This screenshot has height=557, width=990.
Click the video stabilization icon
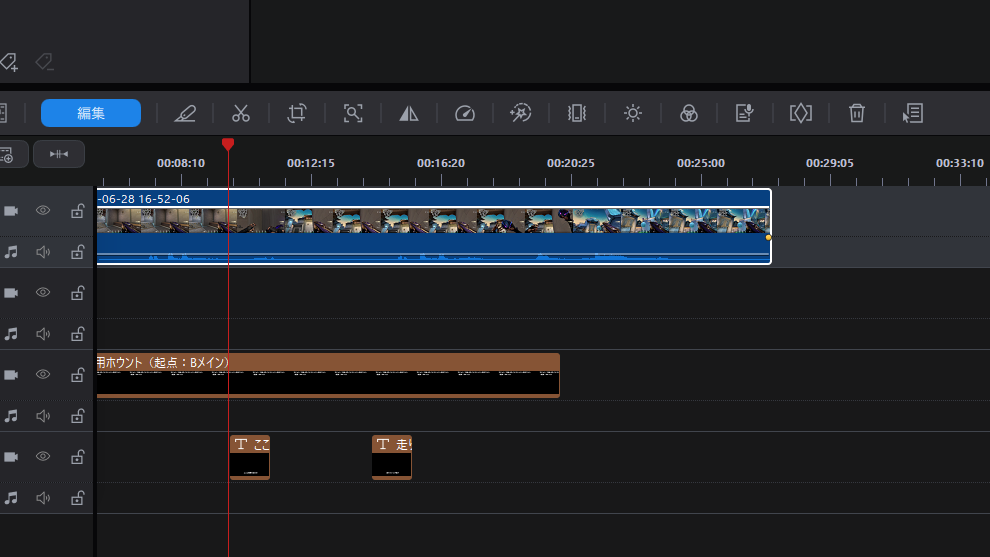576,114
